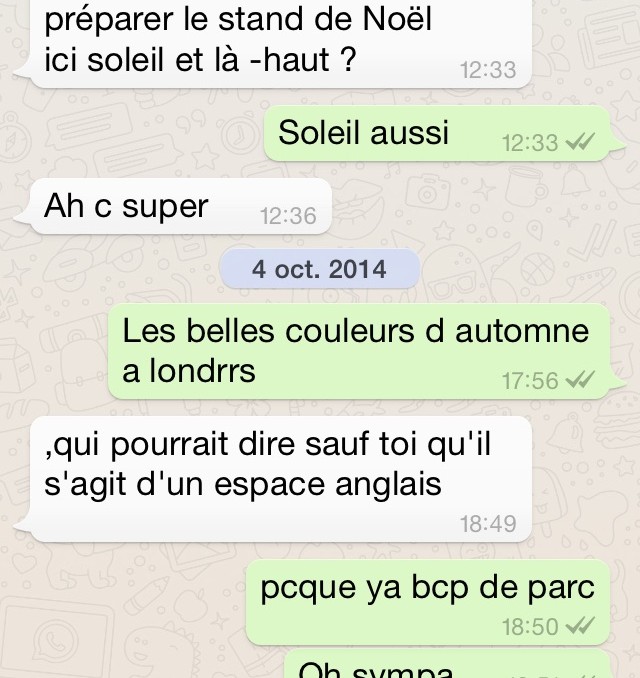Tap the word 'londrrs' in green bubble
Image resolution: width=640 pixels, height=678 pixels.
click(x=202, y=371)
